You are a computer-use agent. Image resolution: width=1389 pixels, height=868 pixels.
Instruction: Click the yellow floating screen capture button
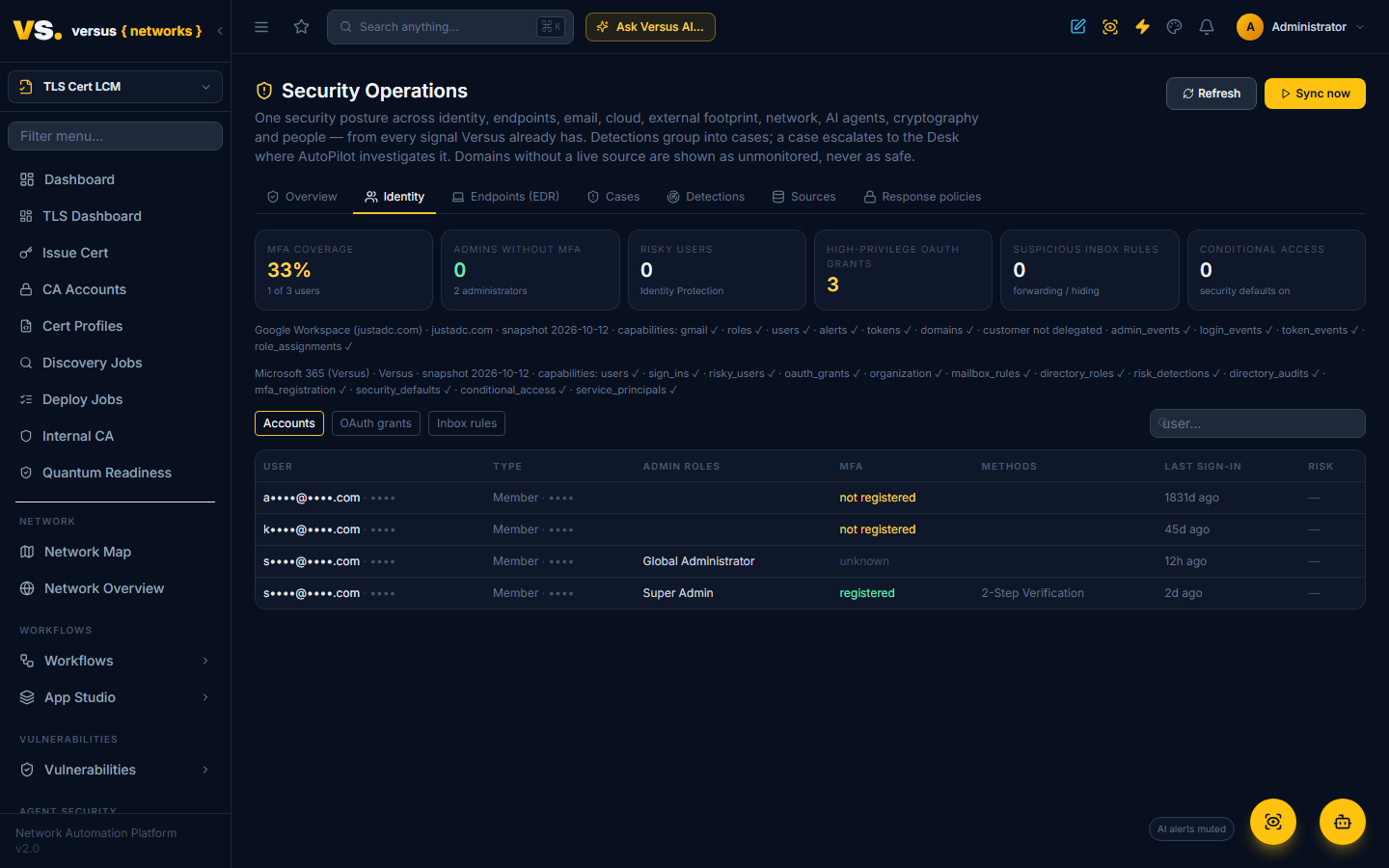(1273, 822)
